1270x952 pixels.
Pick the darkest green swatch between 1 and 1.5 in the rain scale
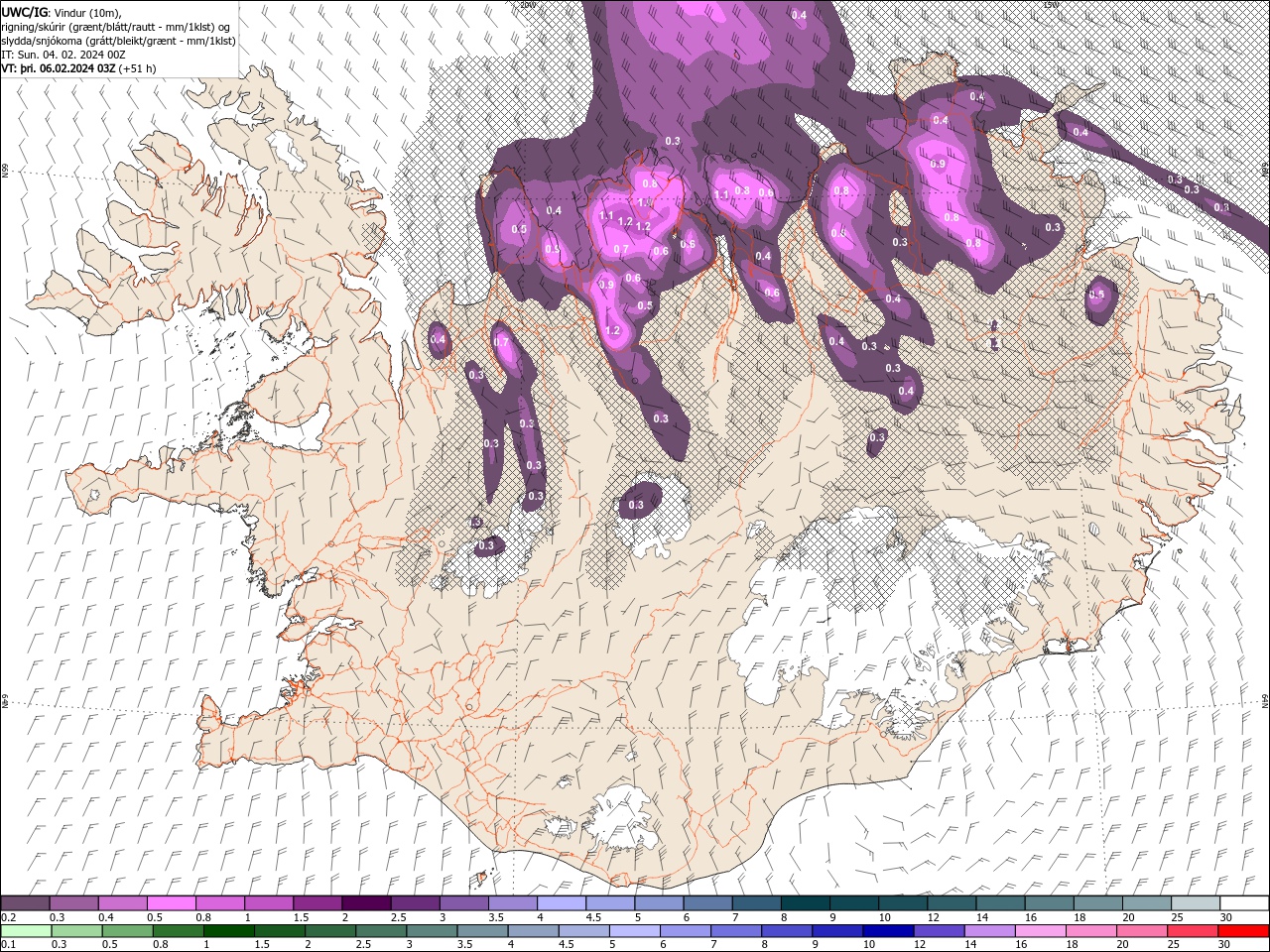(228, 930)
